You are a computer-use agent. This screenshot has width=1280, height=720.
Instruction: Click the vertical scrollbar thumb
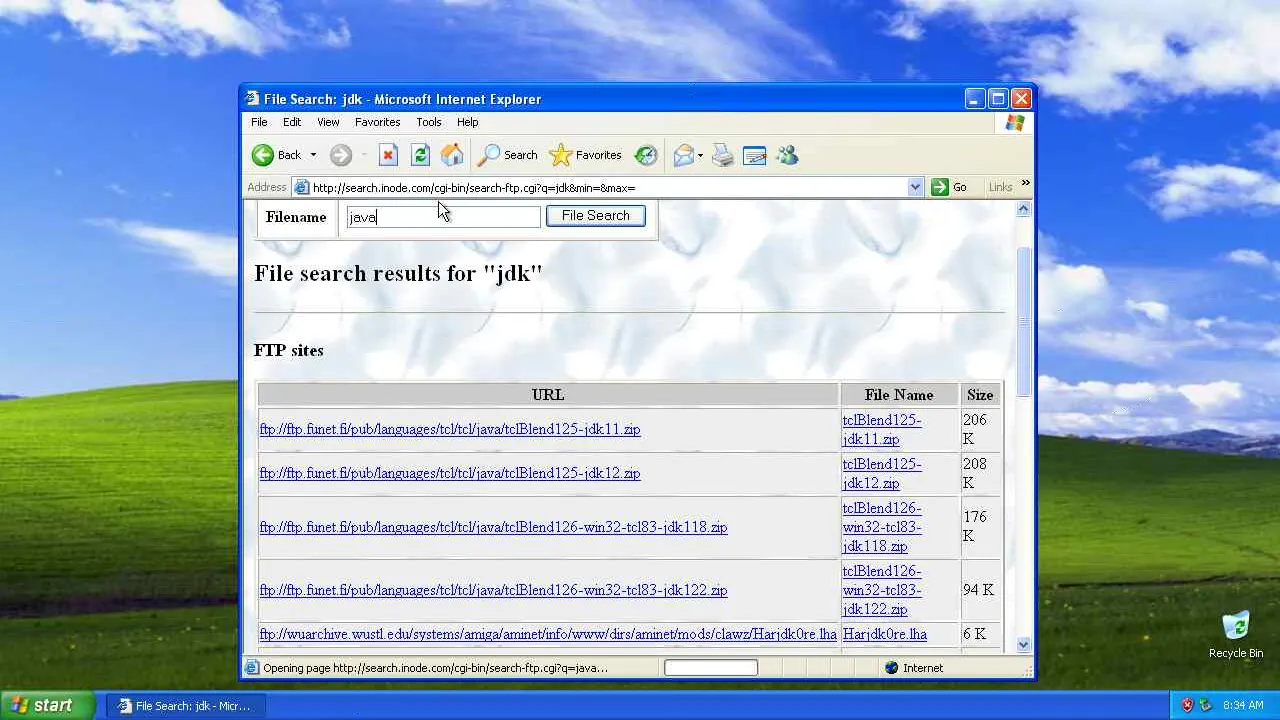point(1023,321)
